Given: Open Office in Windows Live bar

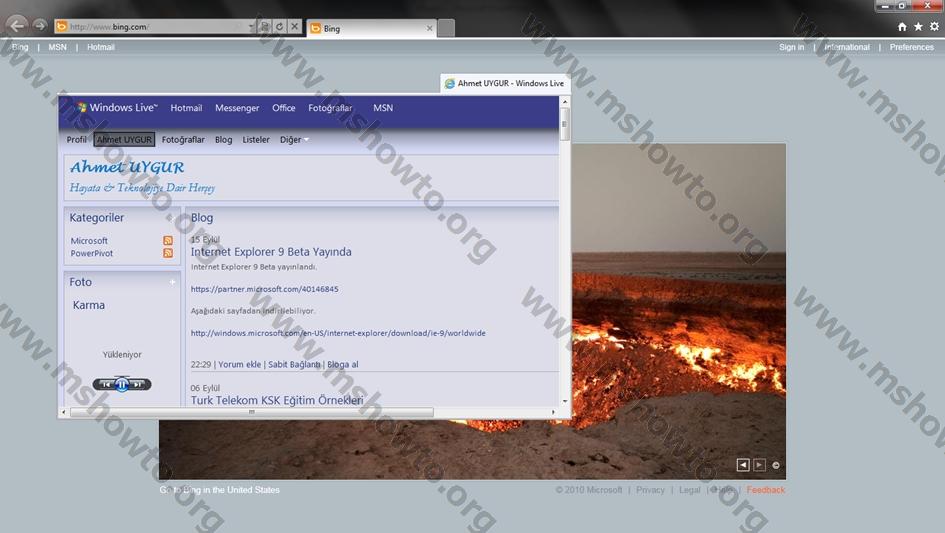Looking at the screenshot, I should pos(283,108).
